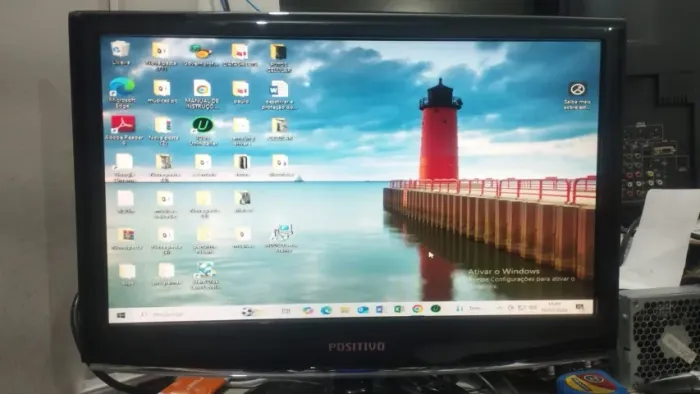
Task: Open the Adobe Reader 9 desktop shortcut
Action: point(123,129)
